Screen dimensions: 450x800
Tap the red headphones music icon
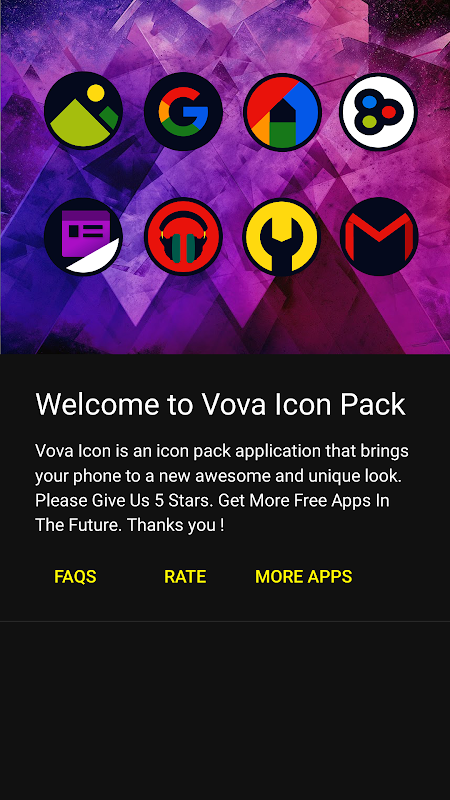[183, 236]
